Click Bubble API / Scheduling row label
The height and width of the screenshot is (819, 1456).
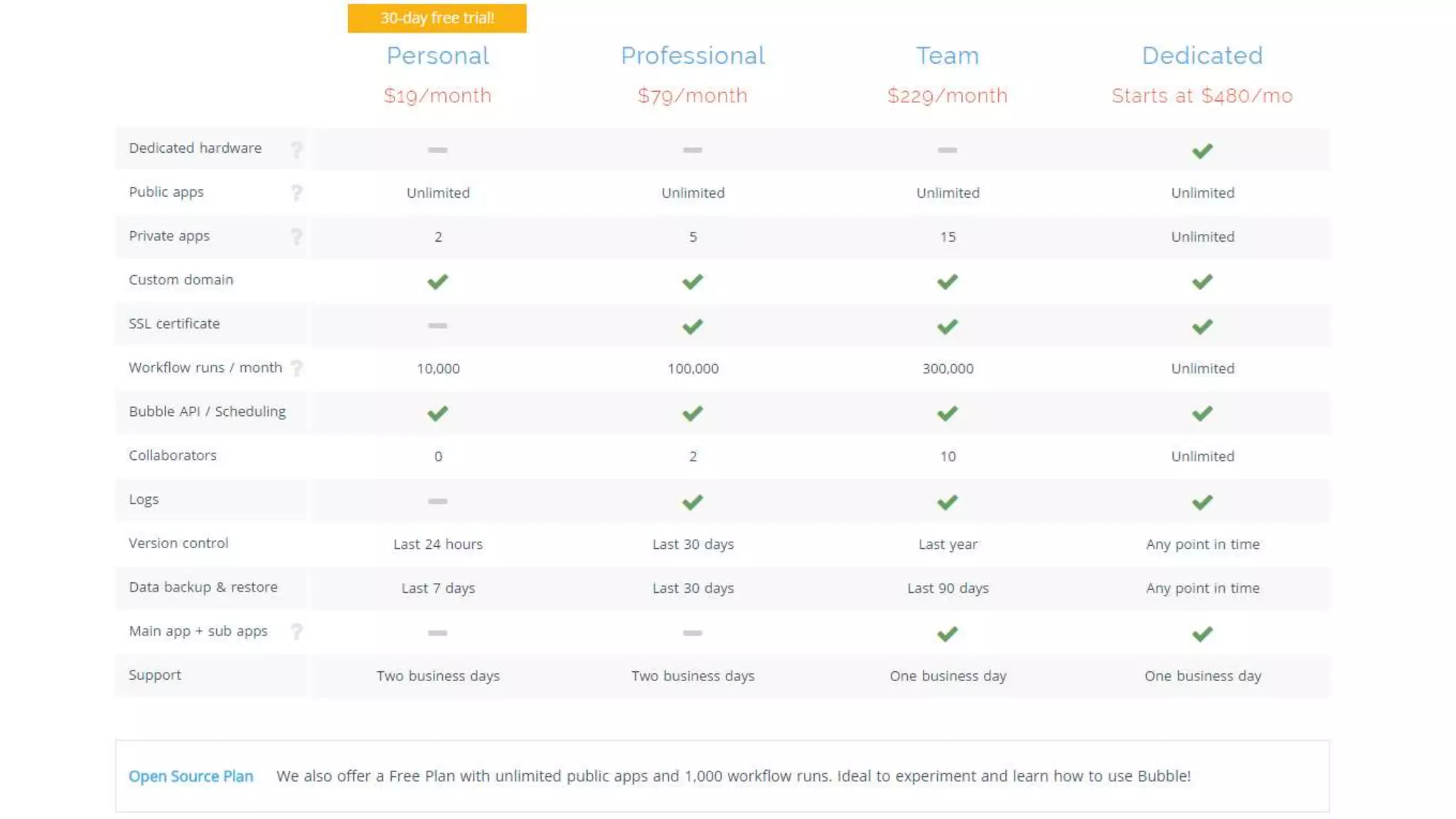coord(207,412)
